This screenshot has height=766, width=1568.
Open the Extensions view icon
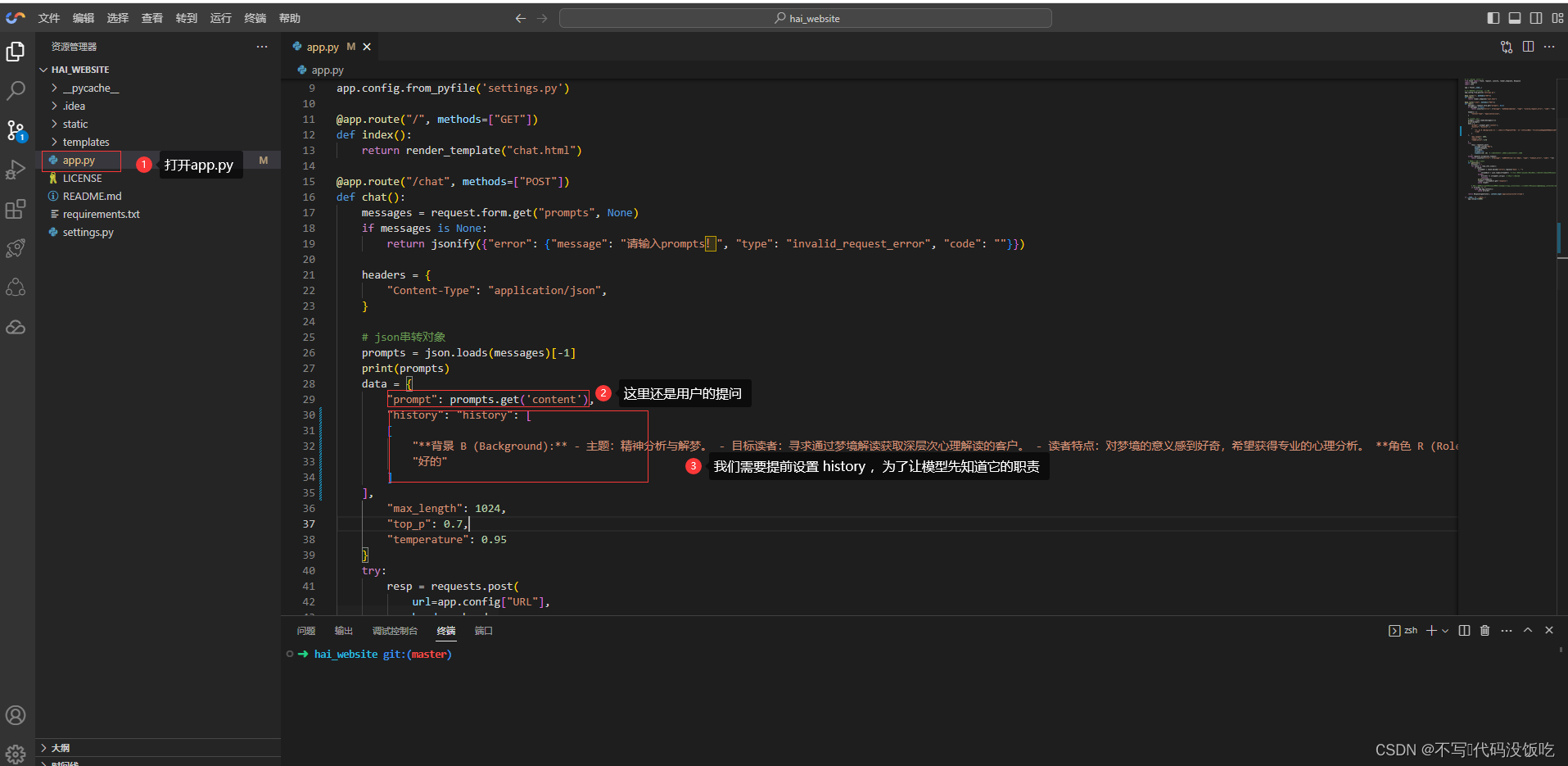[16, 210]
